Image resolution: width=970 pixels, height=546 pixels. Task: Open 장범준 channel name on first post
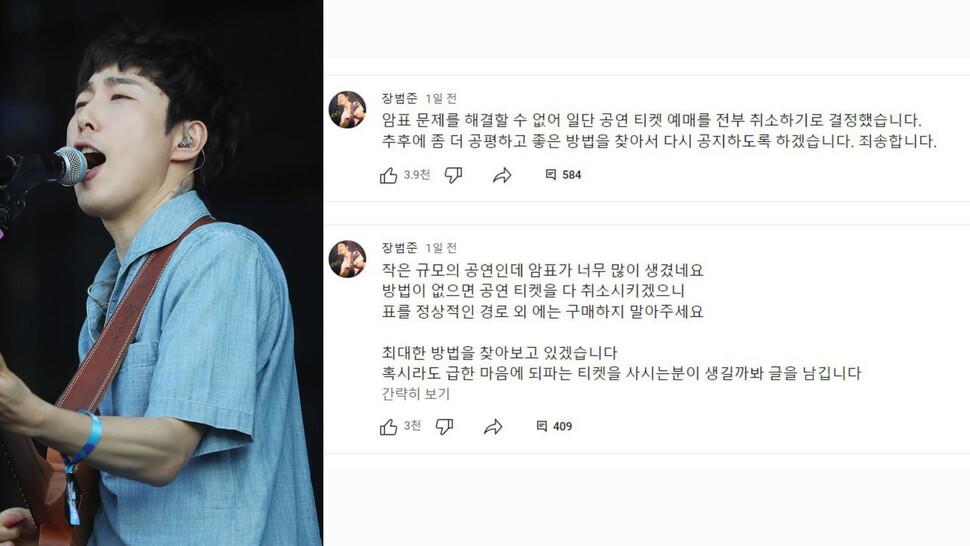pos(399,98)
